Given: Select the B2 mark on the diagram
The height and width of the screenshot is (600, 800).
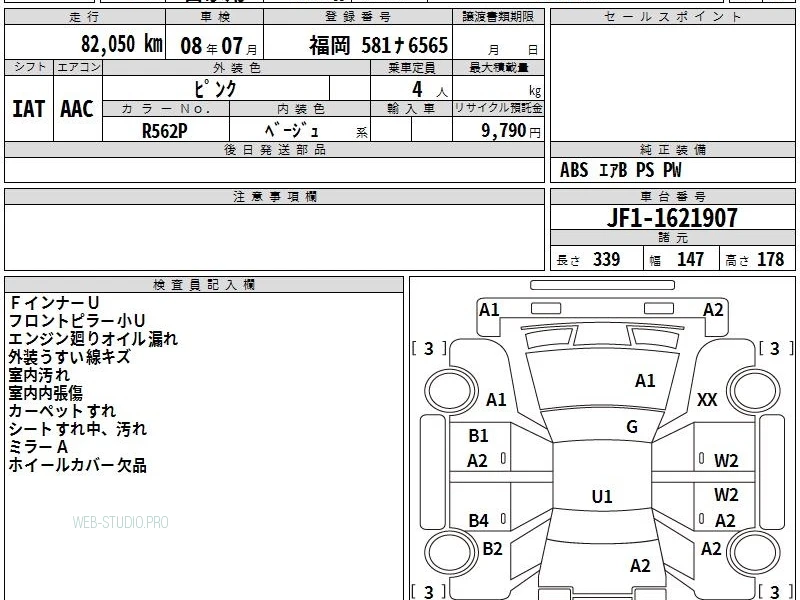Looking at the screenshot, I should [492, 548].
